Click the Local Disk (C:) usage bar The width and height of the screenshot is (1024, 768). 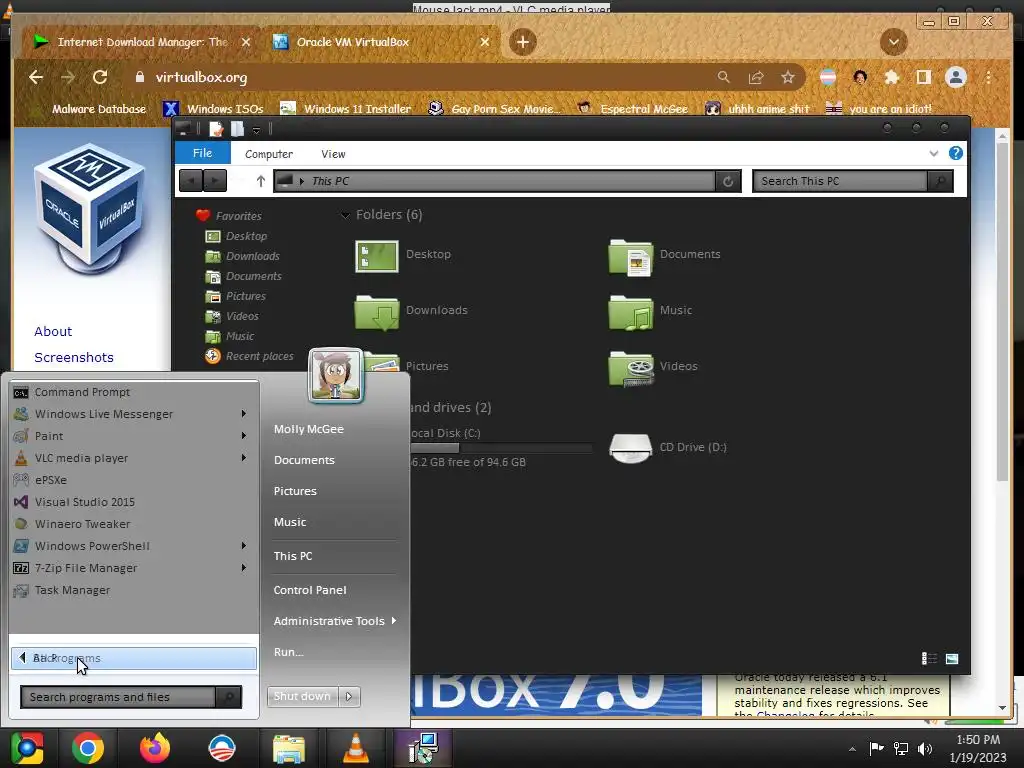[501, 448]
